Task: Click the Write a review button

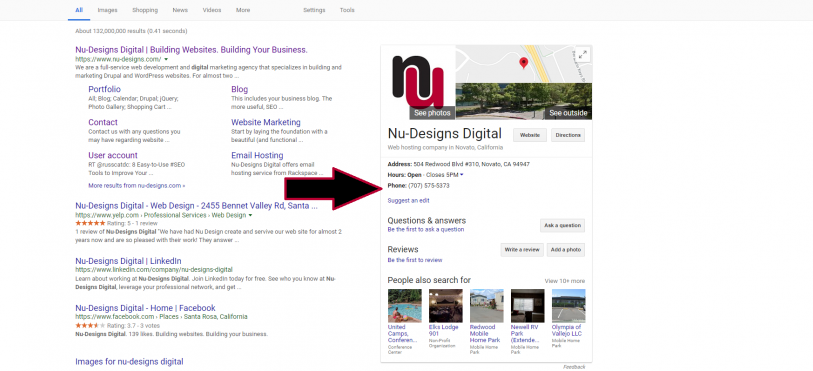Action: point(522,250)
